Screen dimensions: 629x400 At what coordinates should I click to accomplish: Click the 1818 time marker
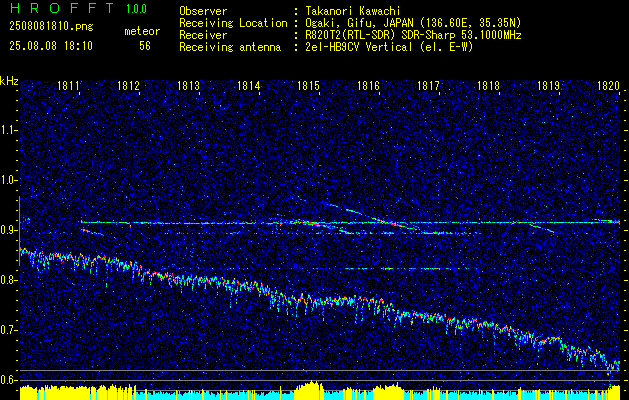[x=488, y=85]
